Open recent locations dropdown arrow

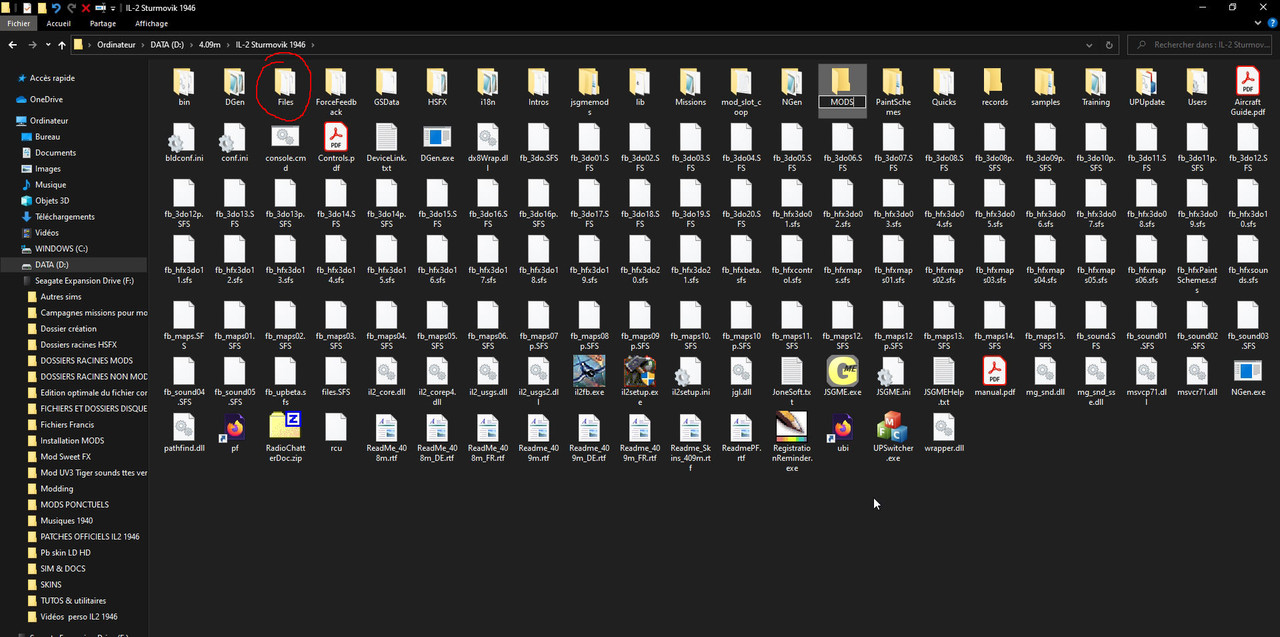pyautogui.click(x=50, y=45)
